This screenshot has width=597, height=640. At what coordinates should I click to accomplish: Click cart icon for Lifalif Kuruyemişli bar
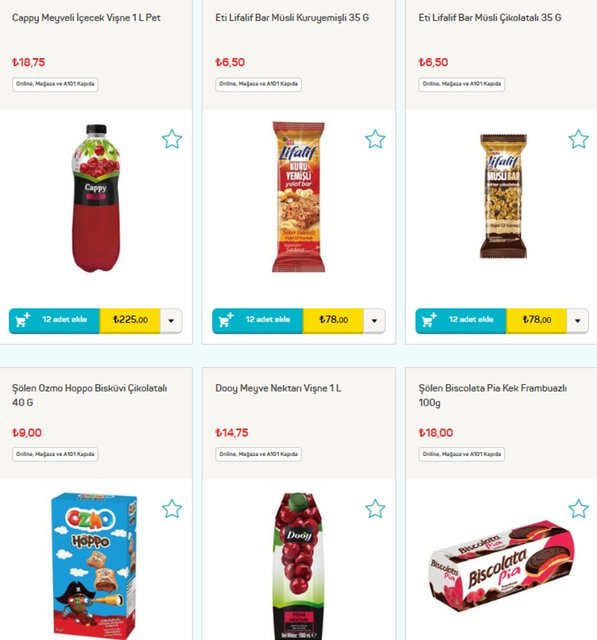click(226, 320)
